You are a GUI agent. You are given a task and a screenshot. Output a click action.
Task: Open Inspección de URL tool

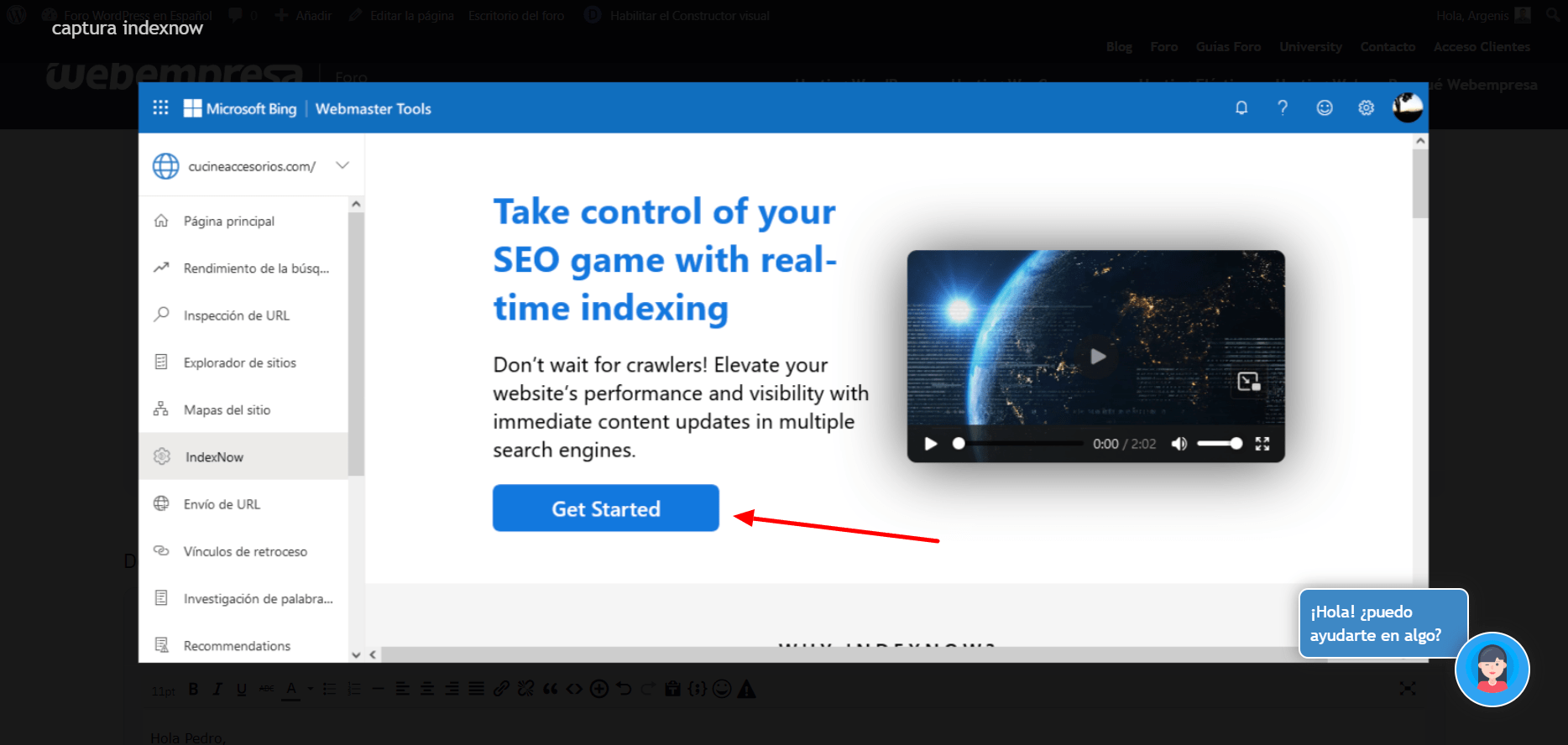pyautogui.click(x=243, y=315)
